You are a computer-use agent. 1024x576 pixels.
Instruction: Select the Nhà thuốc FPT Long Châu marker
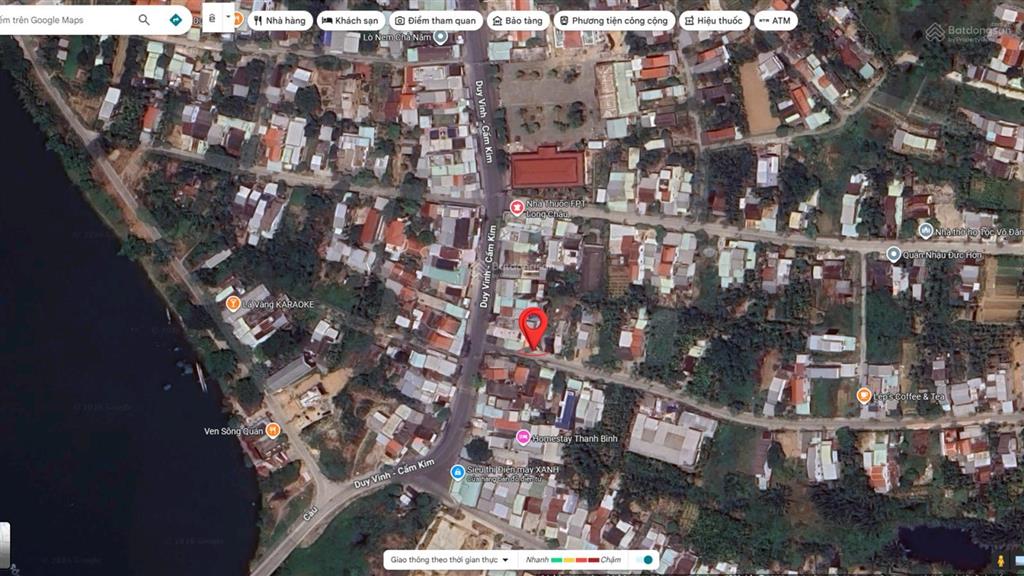click(517, 207)
